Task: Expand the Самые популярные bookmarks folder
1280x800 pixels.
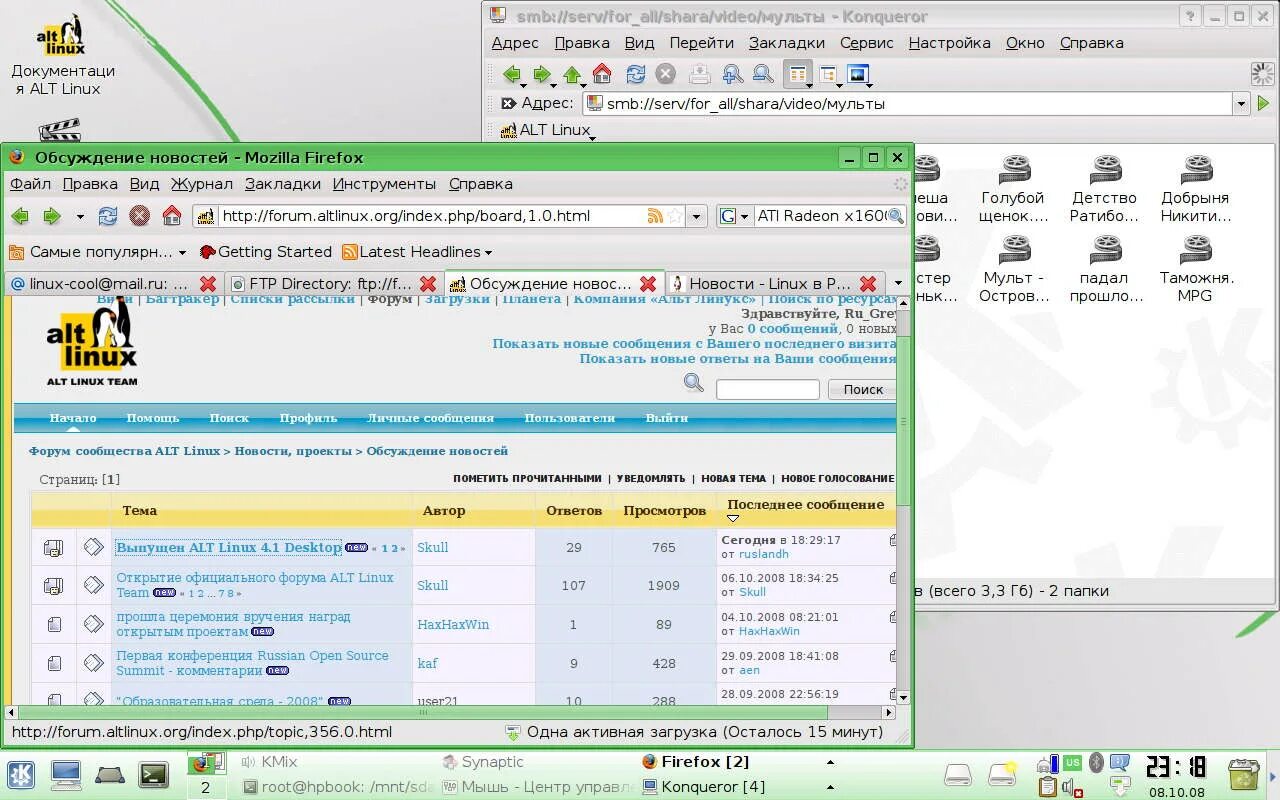Action: [96, 252]
